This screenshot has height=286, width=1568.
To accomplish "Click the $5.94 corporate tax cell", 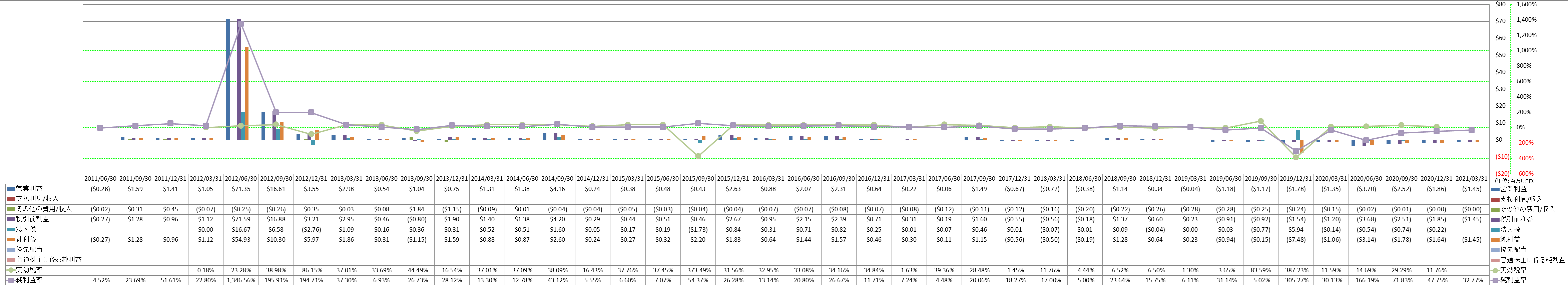I will (x=1295, y=229).
